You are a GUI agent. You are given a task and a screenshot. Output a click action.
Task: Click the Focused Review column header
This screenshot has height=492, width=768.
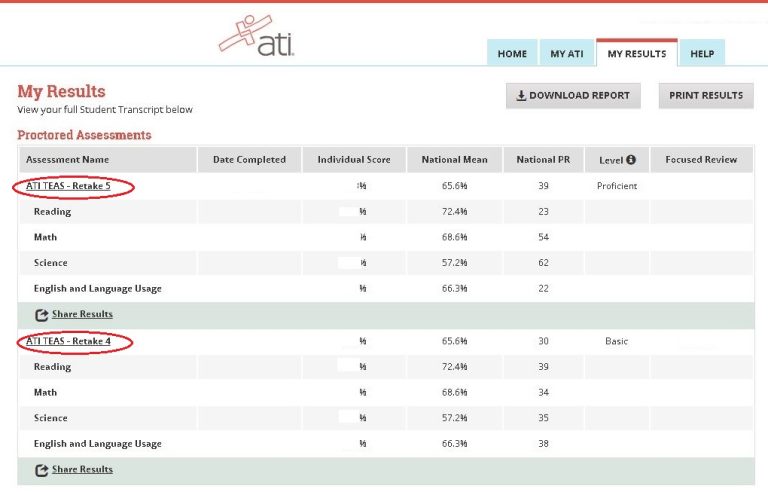(x=701, y=160)
